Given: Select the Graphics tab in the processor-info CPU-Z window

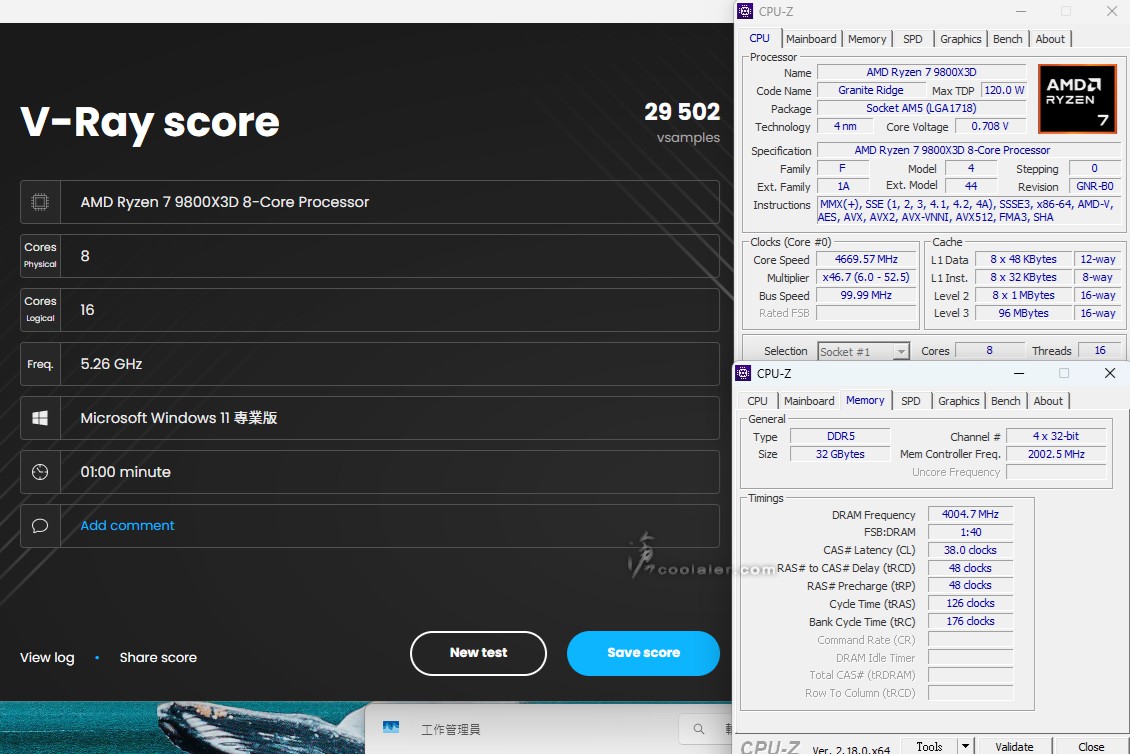Looking at the screenshot, I should coord(960,39).
